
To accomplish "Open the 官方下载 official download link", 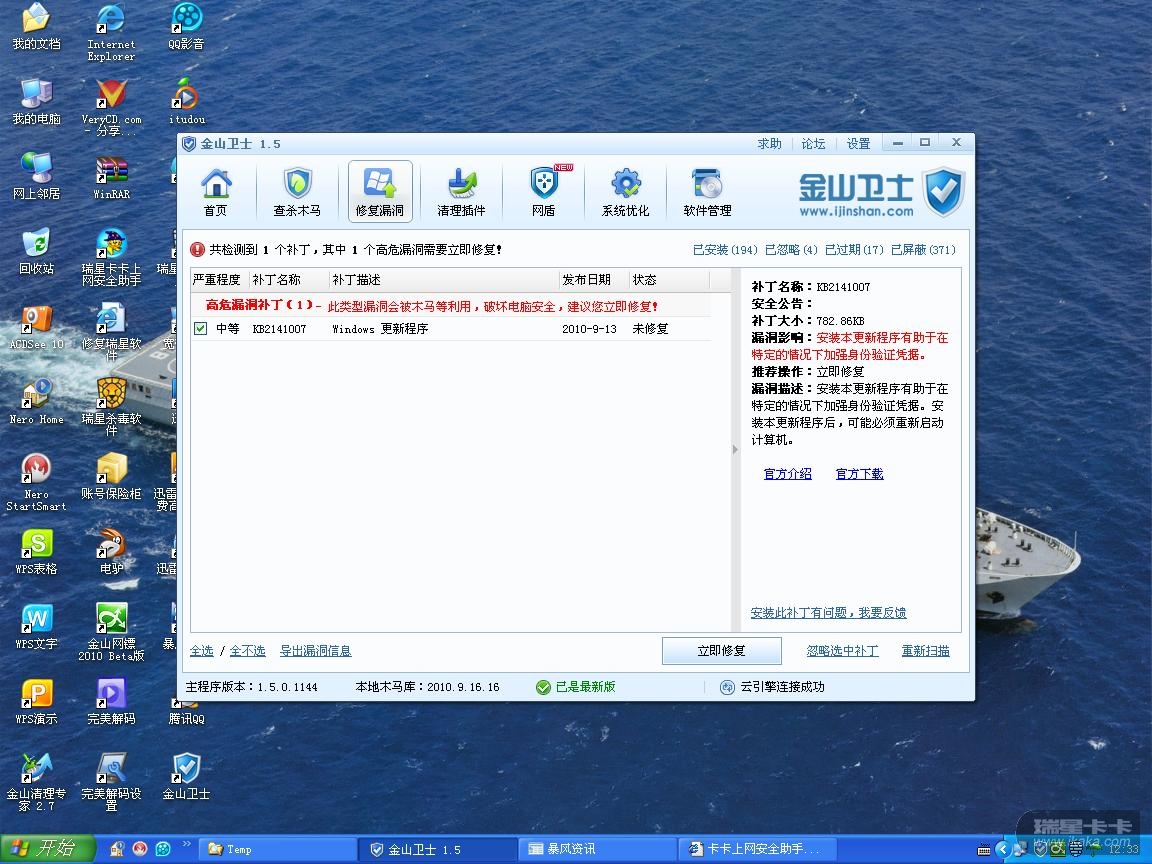I will coord(860,474).
